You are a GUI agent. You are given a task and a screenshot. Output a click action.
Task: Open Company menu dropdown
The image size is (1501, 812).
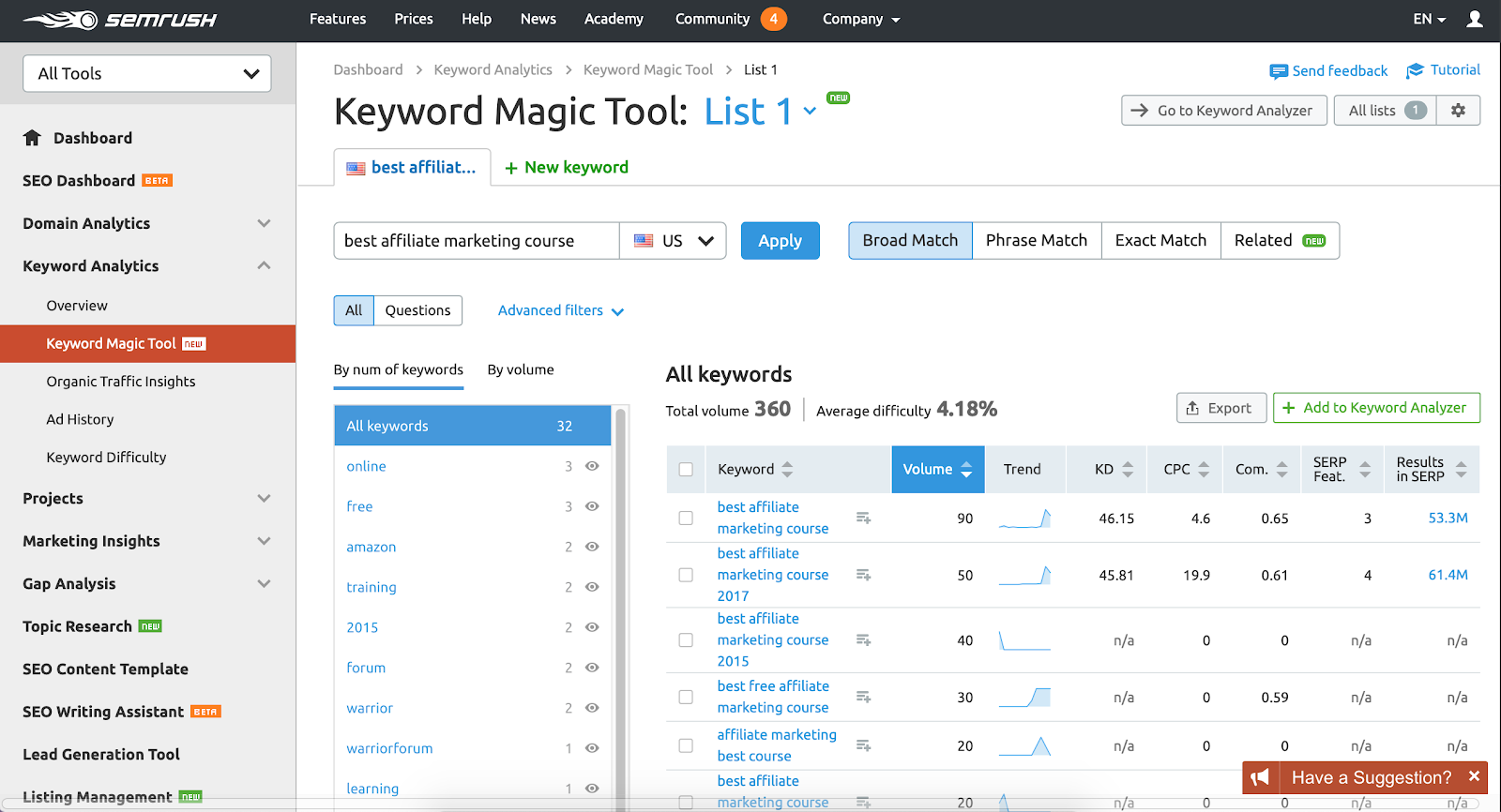860,19
